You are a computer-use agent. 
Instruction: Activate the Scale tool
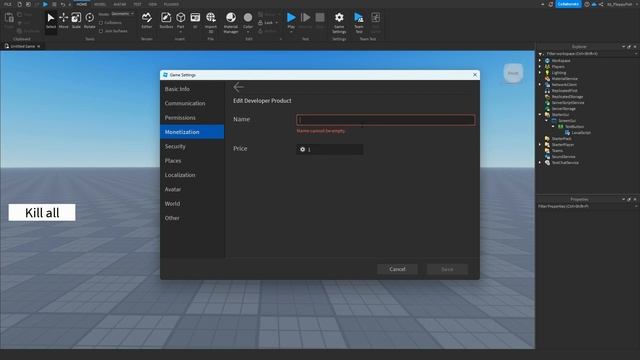click(x=76, y=21)
